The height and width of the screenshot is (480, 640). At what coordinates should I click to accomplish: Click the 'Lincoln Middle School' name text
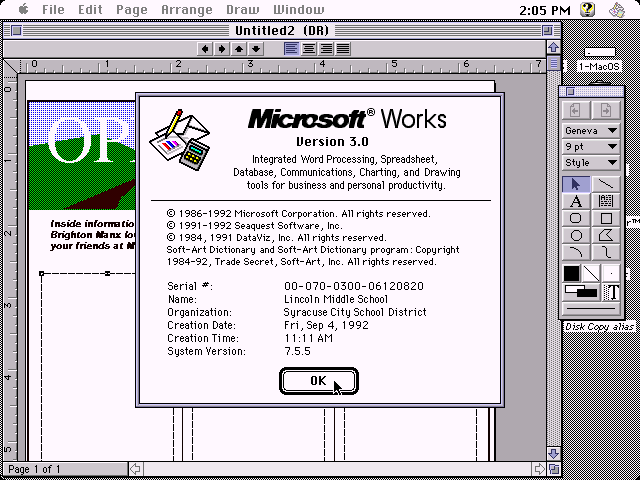click(x=336, y=299)
